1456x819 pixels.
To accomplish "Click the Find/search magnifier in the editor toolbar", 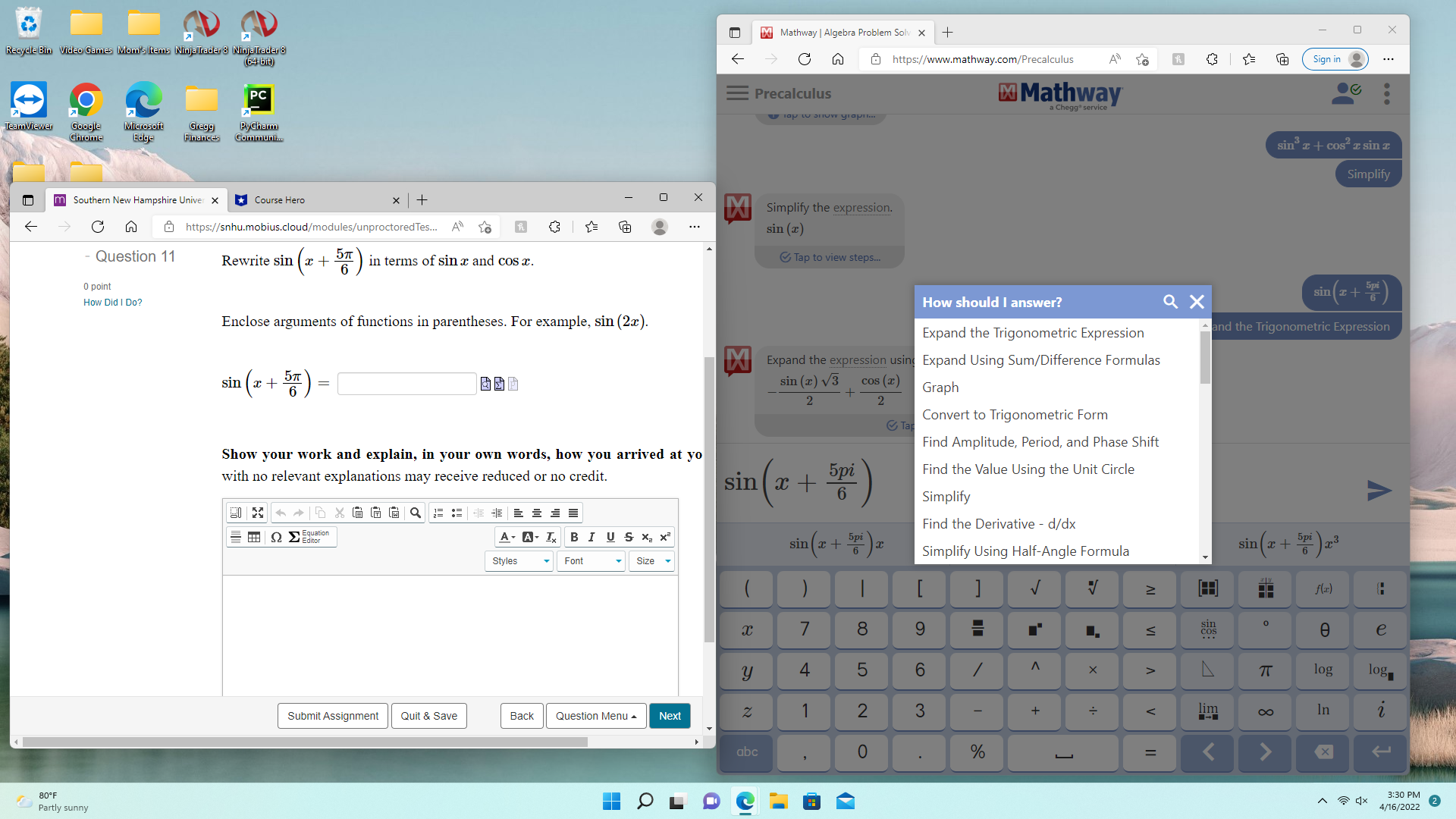I will [416, 513].
